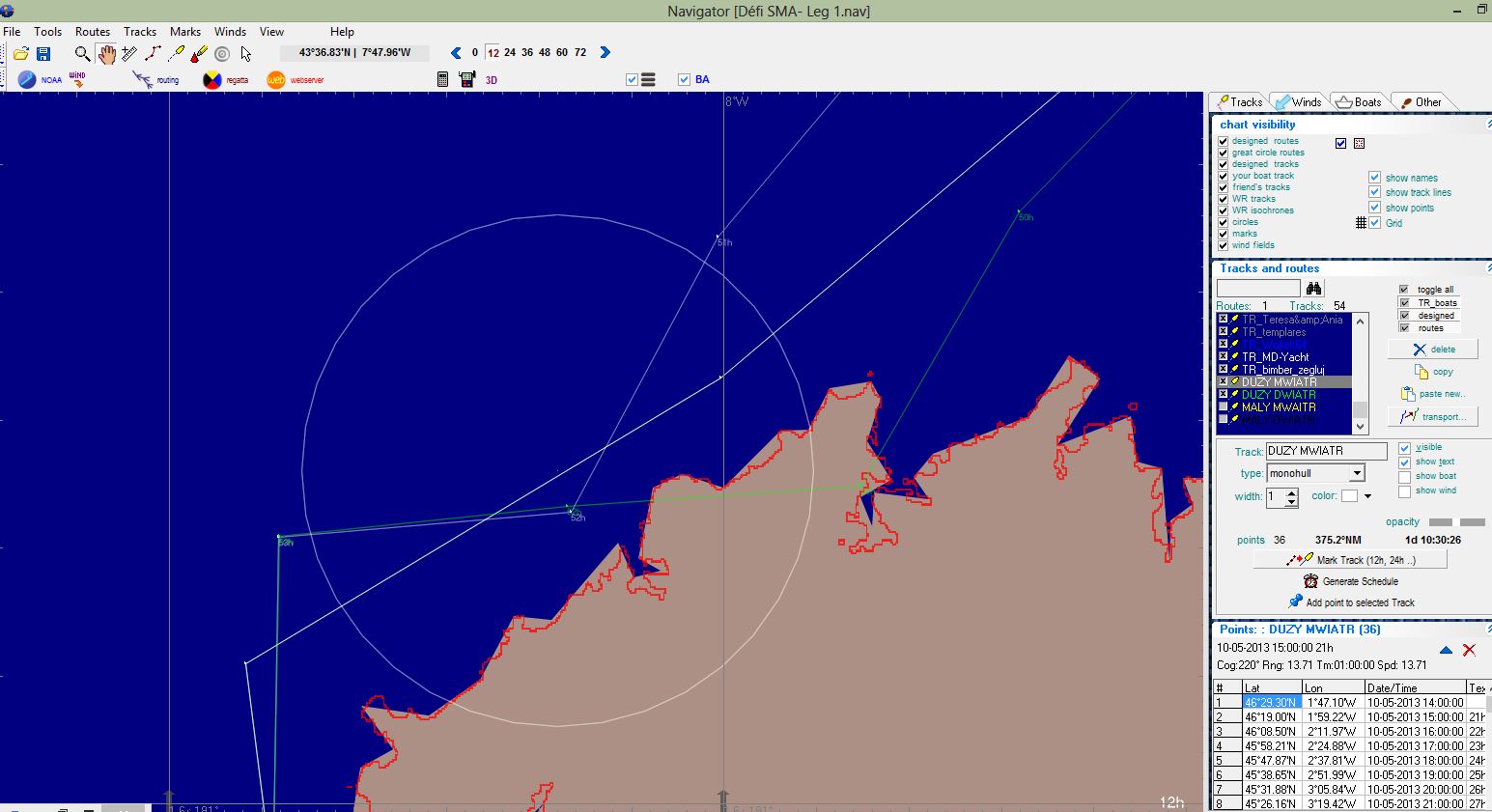Select the yellow track marker tool
The image size is (1492, 812).
click(176, 54)
